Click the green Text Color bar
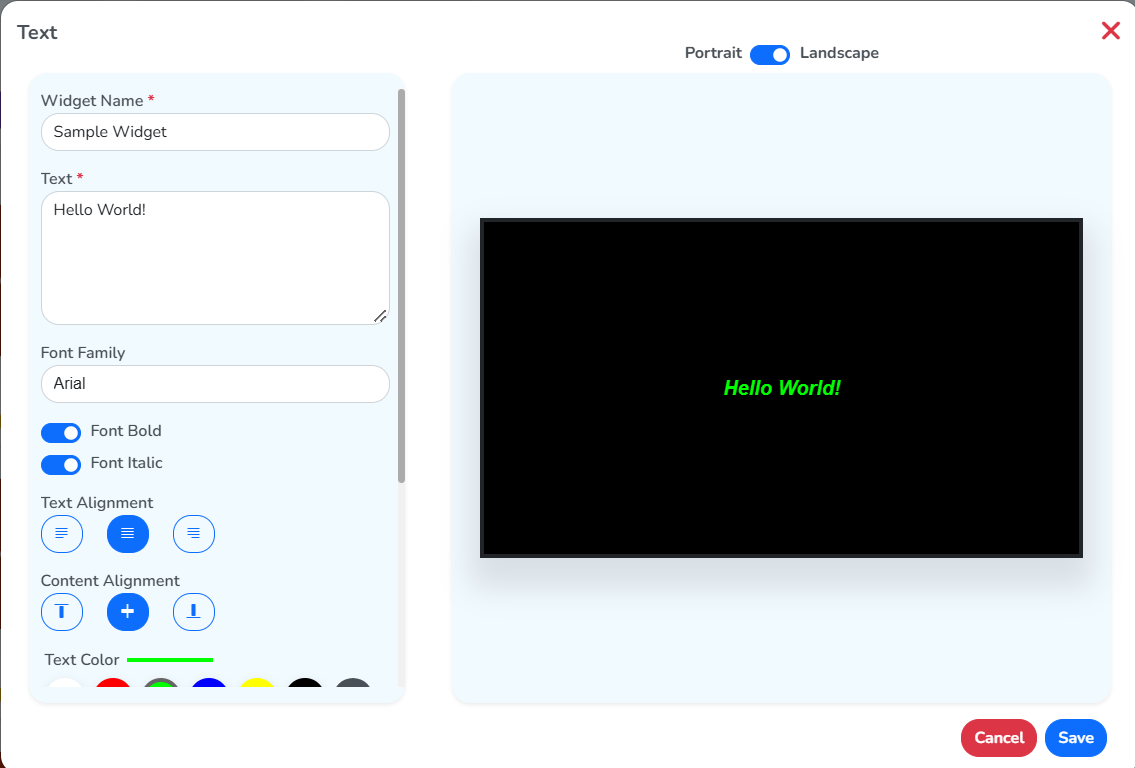This screenshot has width=1135, height=768. tap(170, 659)
